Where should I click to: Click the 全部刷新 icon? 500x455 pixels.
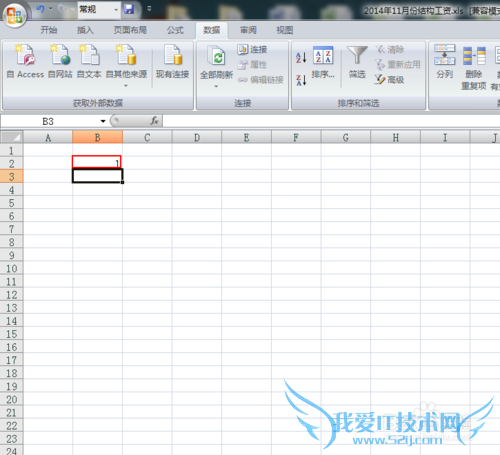(x=217, y=57)
